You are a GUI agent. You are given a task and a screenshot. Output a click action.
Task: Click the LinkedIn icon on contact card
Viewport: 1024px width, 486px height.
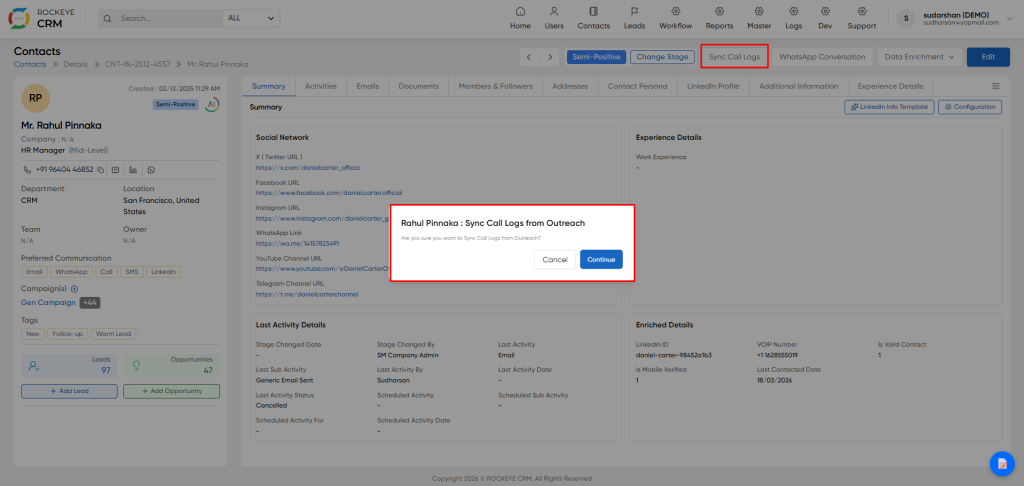point(133,170)
